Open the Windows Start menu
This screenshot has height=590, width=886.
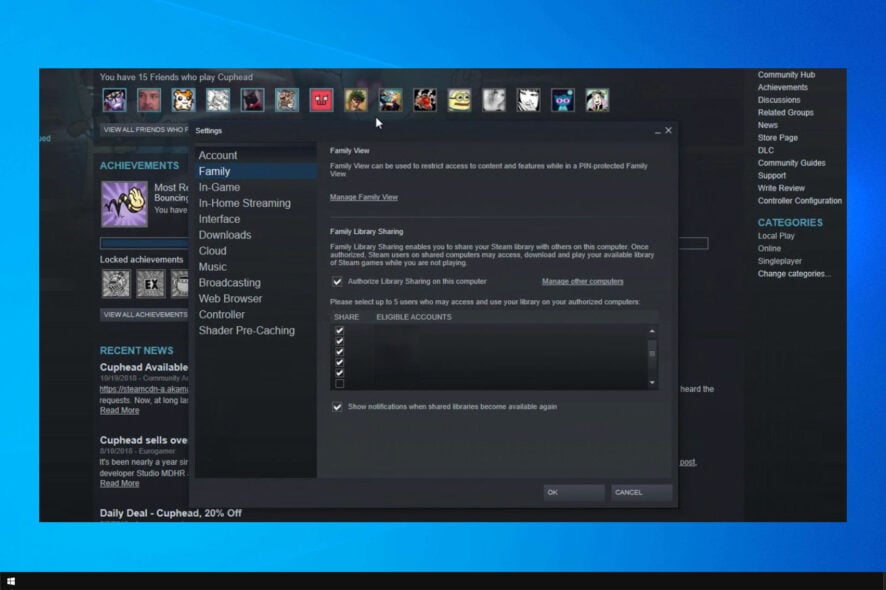click(x=13, y=581)
